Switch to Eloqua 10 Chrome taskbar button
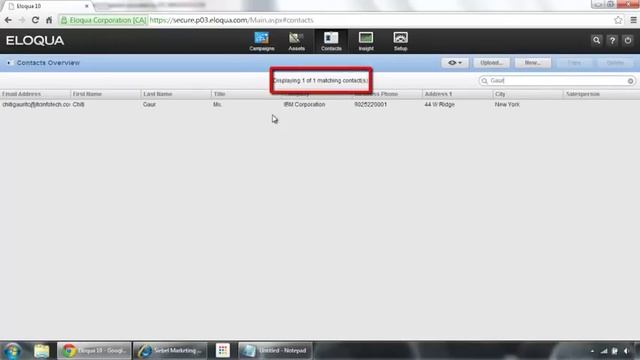Screen dimensions: 640x360 94,351
